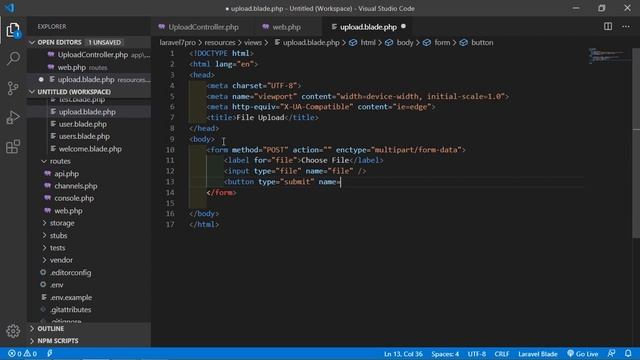Click html in the breadcrumb
The width and height of the screenshot is (640, 360).
click(367, 42)
